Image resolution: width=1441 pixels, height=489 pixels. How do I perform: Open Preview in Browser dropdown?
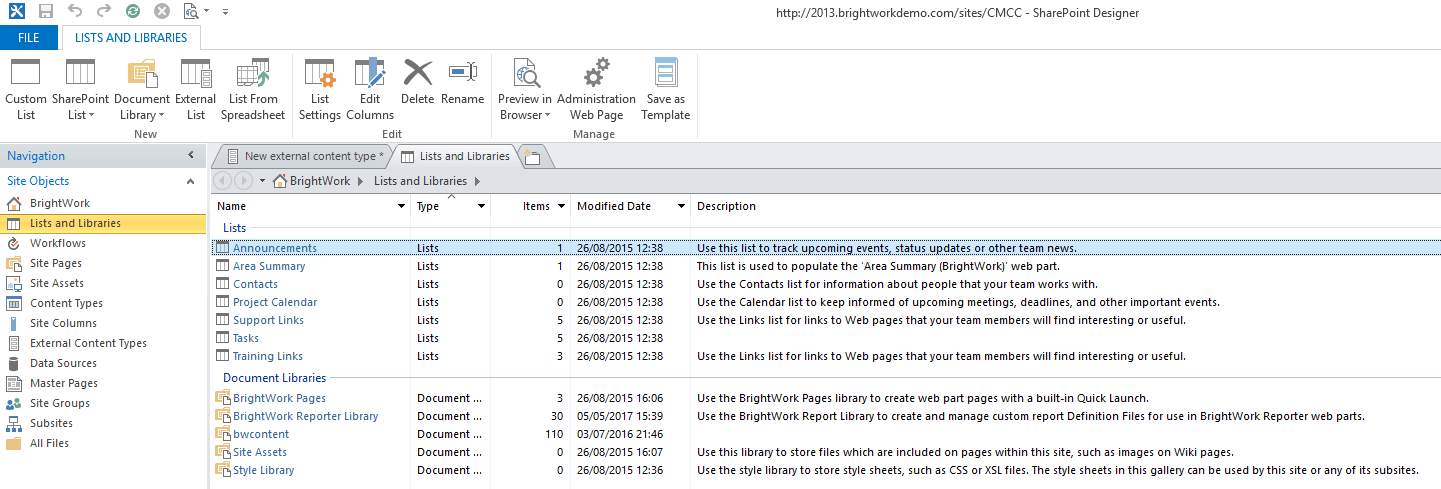click(525, 90)
